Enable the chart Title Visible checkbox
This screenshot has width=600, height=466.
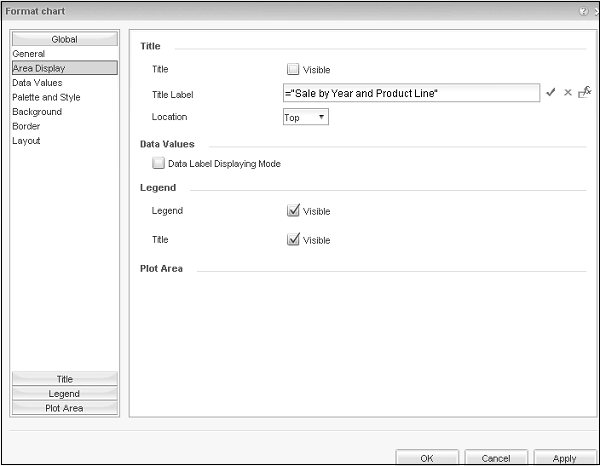pyautogui.click(x=293, y=70)
